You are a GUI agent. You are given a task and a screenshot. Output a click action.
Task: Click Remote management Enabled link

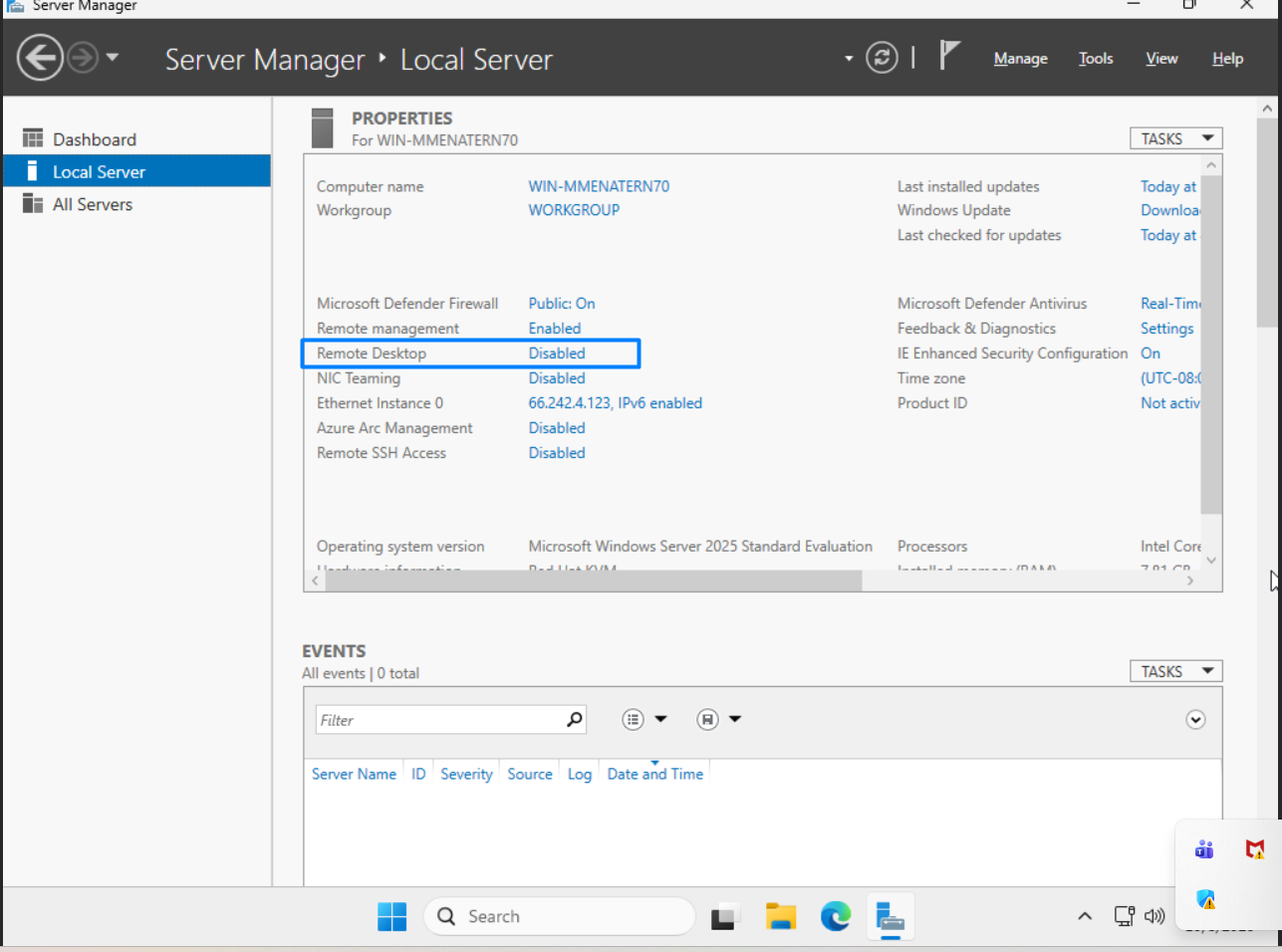(x=554, y=329)
